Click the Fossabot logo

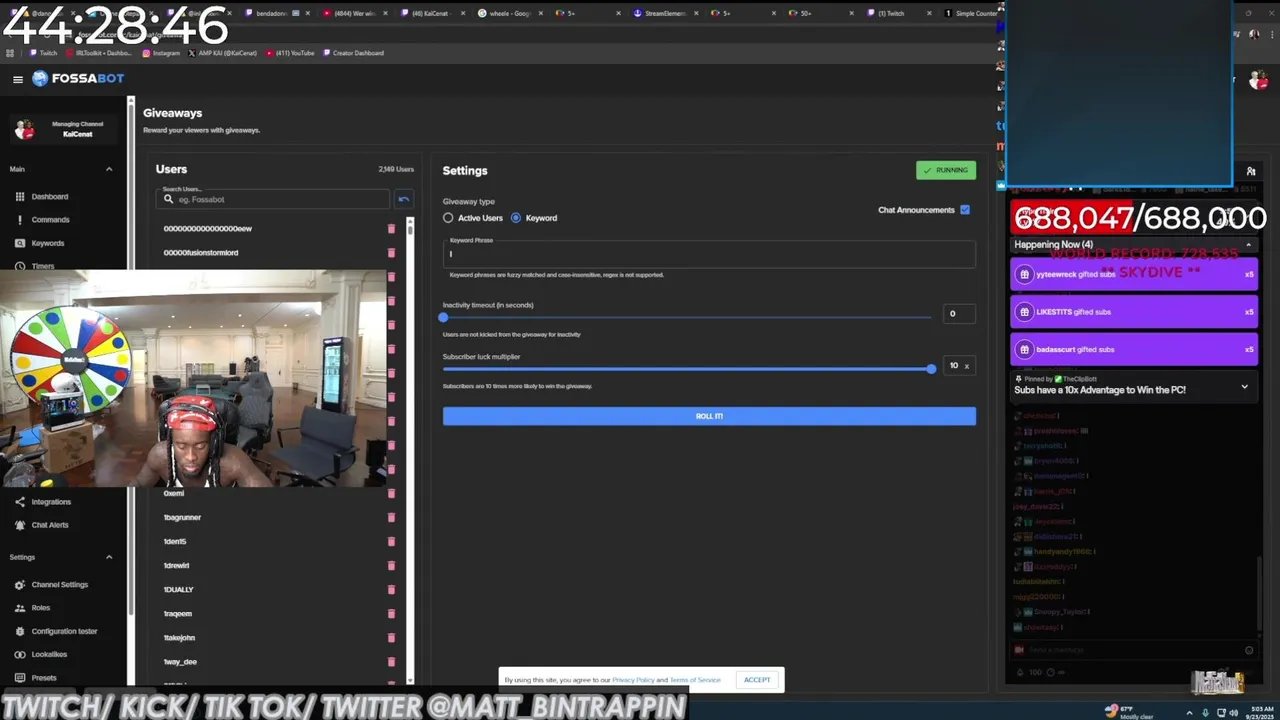click(79, 78)
